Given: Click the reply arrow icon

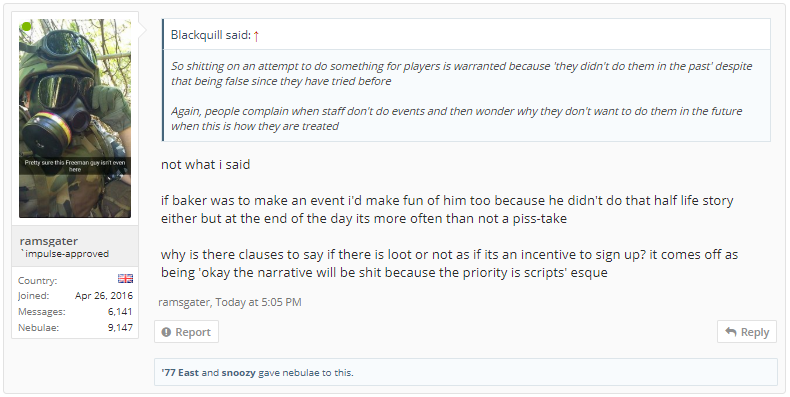Looking at the screenshot, I should click(x=731, y=332).
